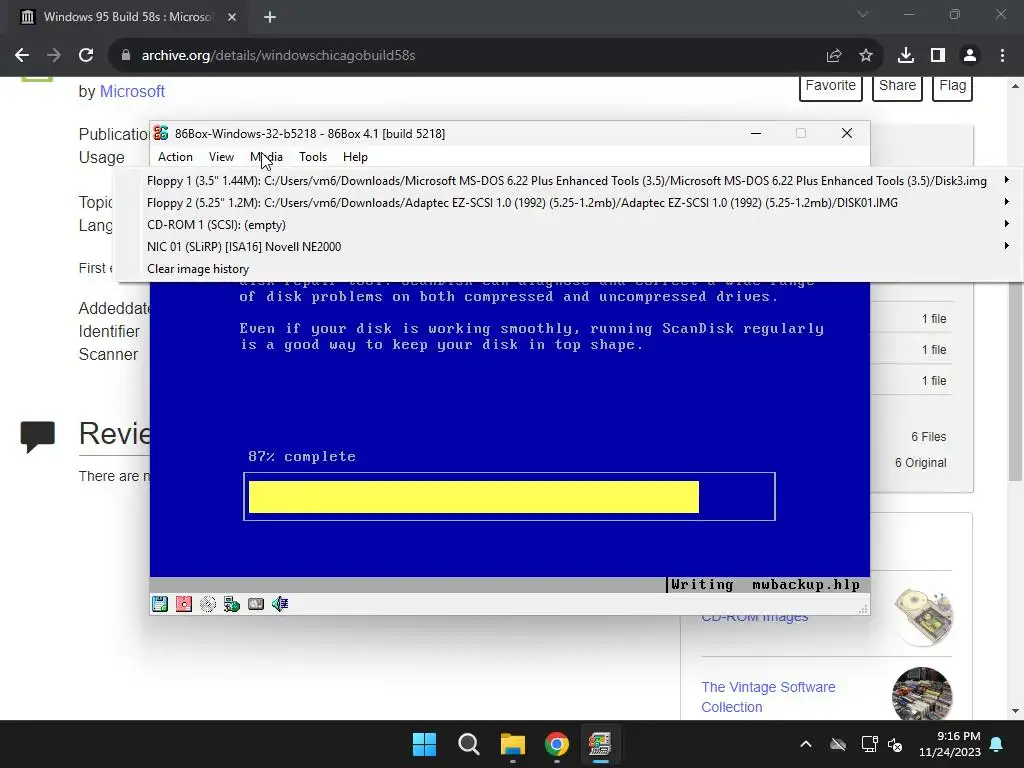
Task: Click the "Writing mwbackup.hlp" status text
Action: click(765, 584)
